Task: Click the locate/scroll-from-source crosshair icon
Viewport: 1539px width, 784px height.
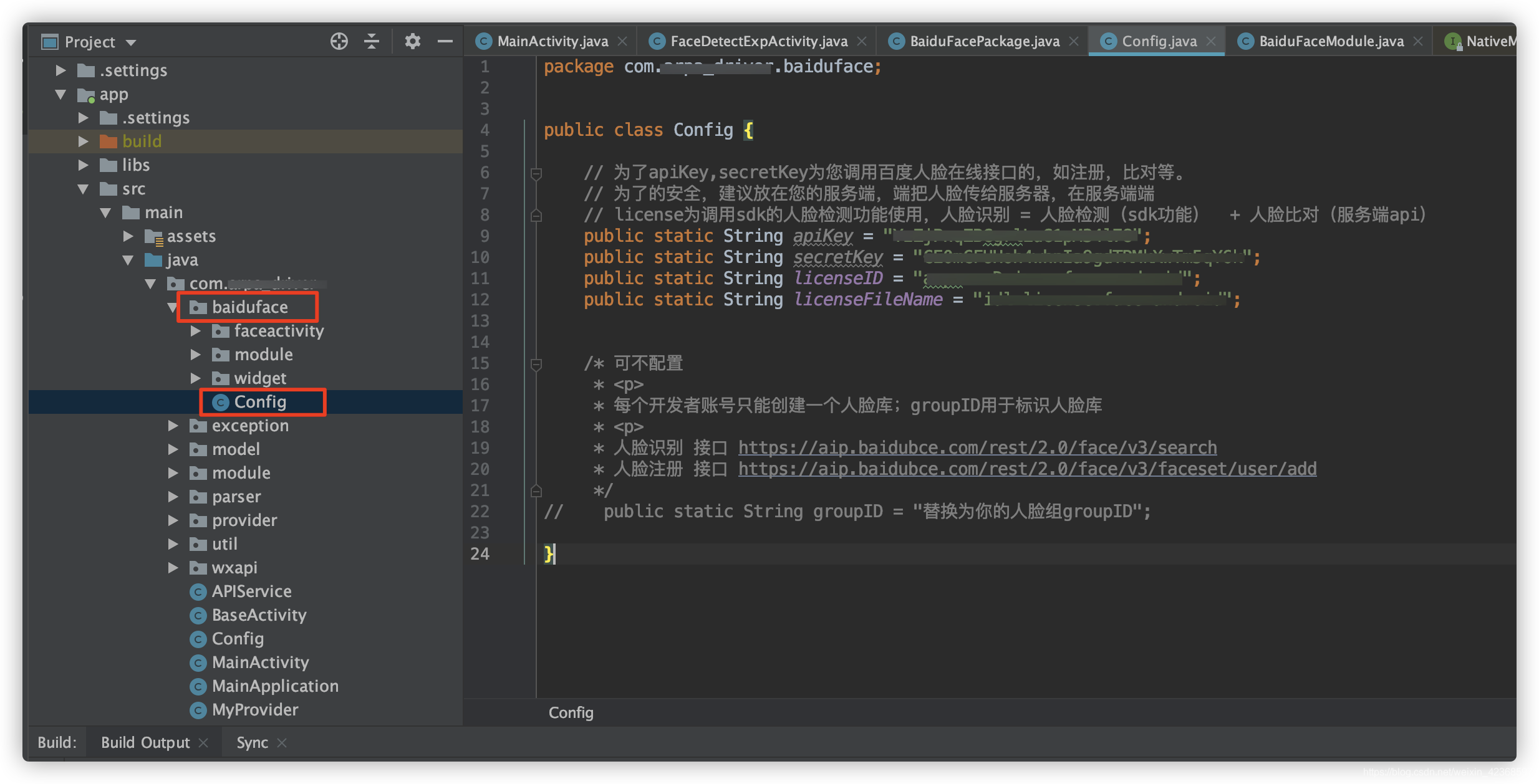Action: (339, 42)
